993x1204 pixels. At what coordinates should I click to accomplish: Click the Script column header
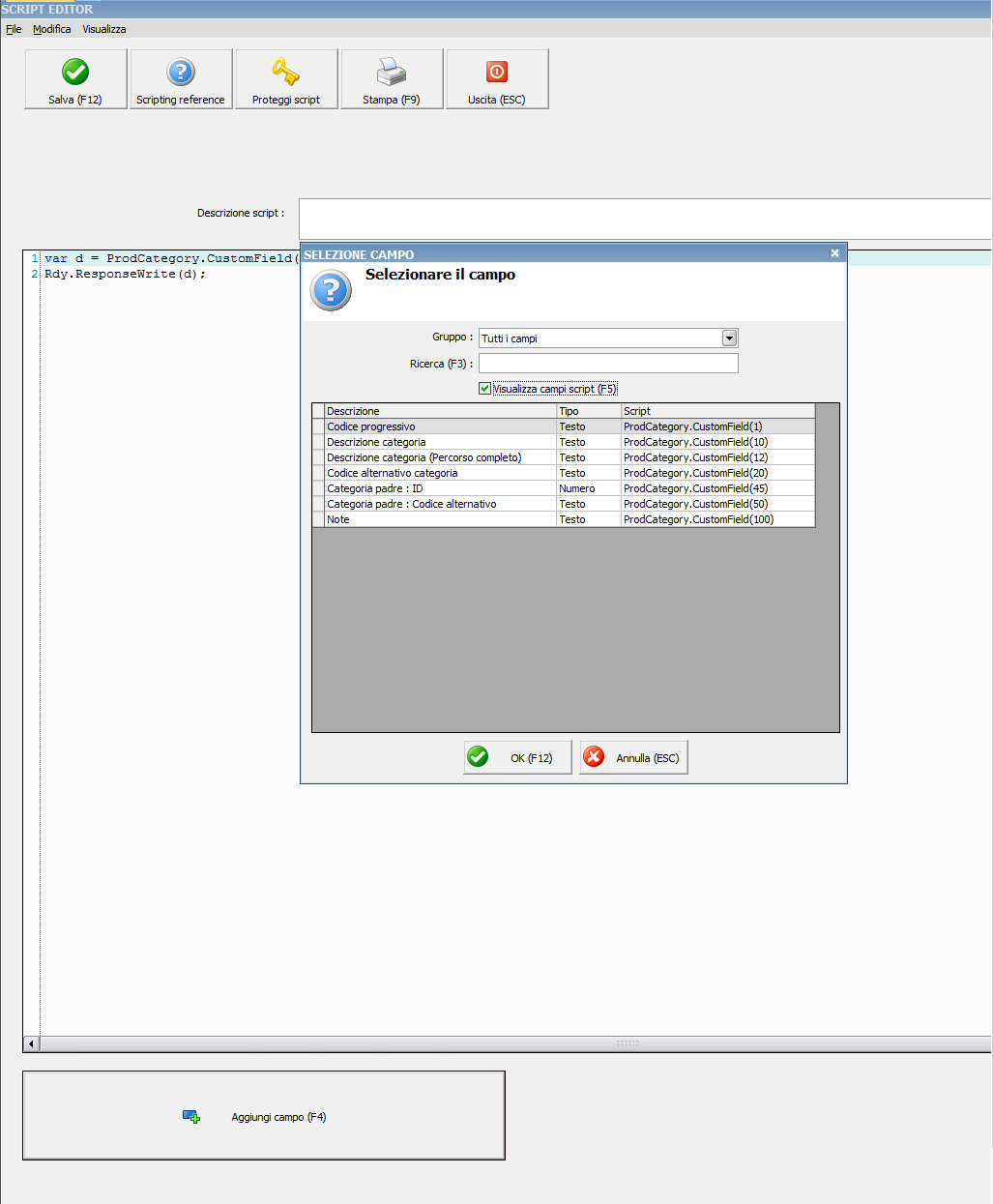tap(718, 411)
